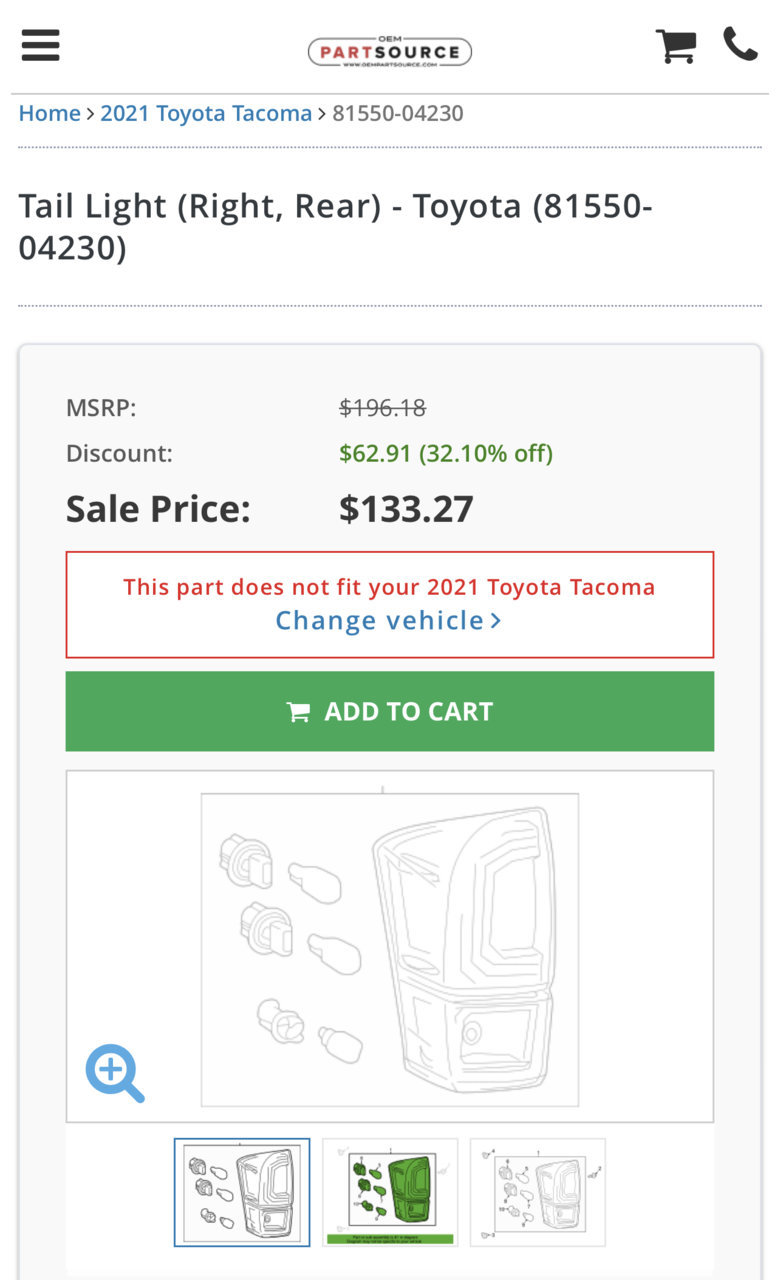780x1280 pixels.
Task: Click the magnifying glass zoom icon
Action: tap(115, 1073)
